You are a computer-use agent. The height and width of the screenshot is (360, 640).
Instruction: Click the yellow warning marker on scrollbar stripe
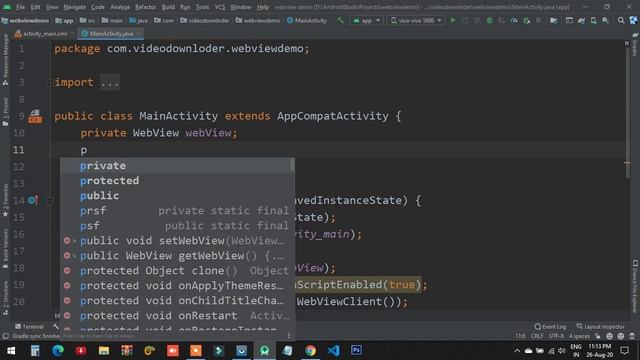tap(627, 163)
